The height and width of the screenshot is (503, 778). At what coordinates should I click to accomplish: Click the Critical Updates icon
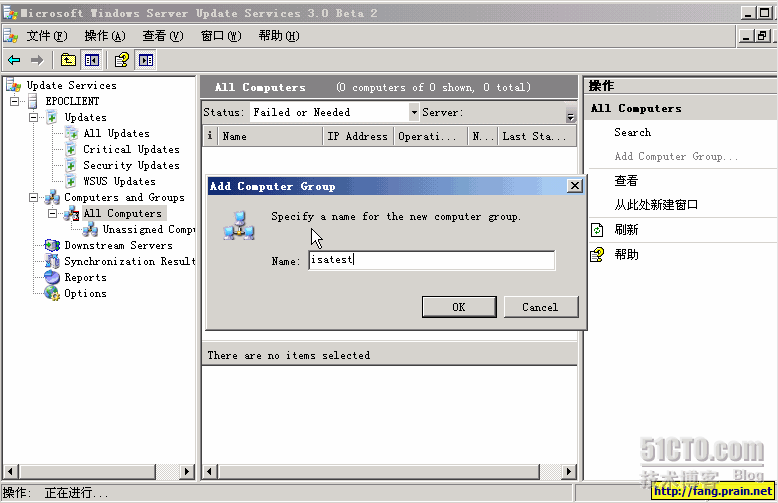pyautogui.click(x=71, y=149)
